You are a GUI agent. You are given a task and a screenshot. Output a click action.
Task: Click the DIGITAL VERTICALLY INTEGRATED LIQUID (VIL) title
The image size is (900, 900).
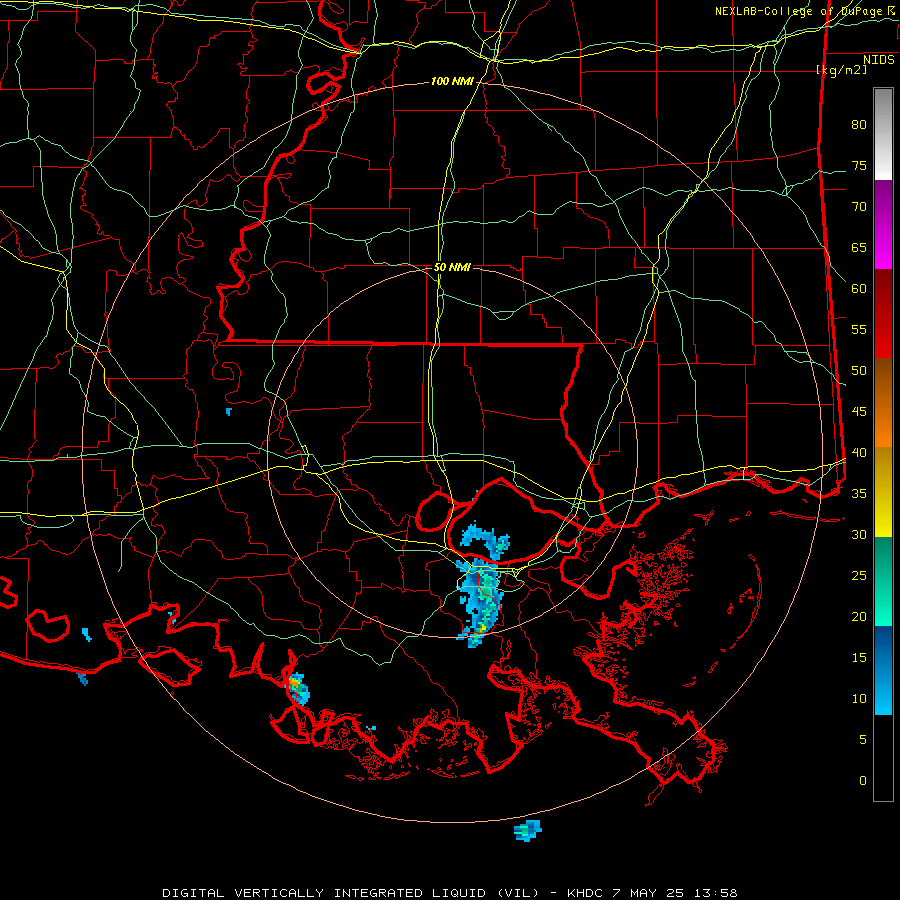pos(351,893)
